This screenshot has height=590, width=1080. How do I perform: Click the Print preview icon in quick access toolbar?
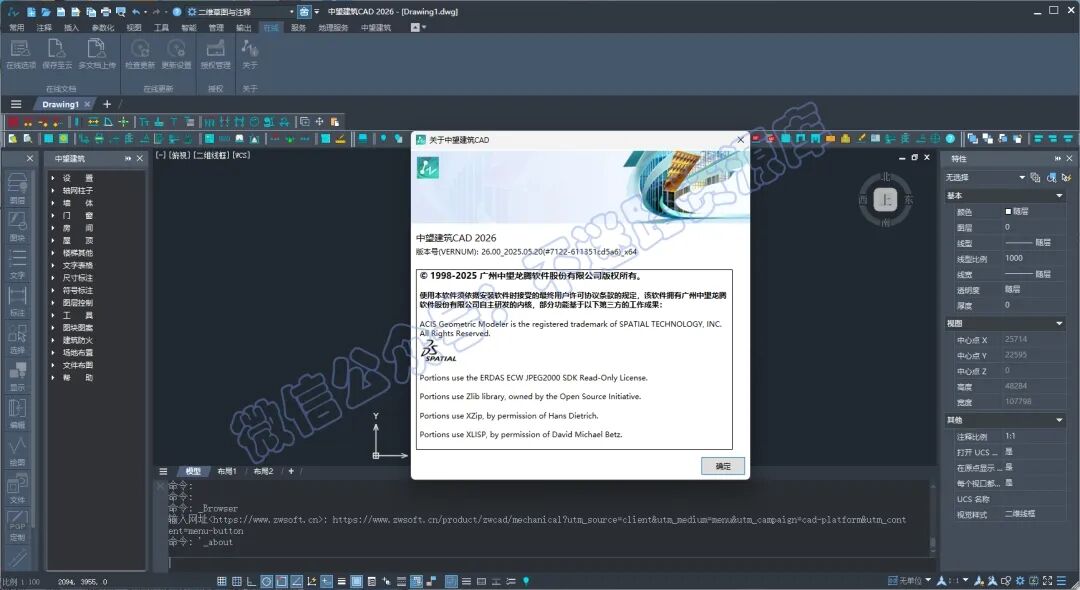coord(121,12)
